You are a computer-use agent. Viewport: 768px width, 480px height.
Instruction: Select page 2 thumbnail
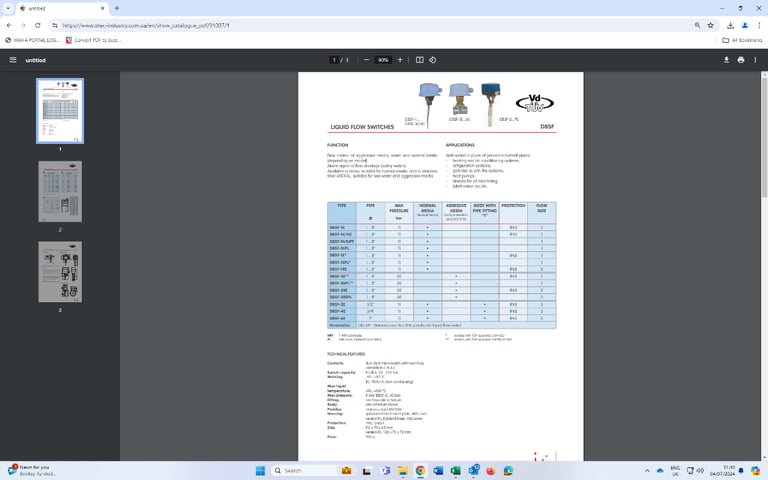point(60,192)
